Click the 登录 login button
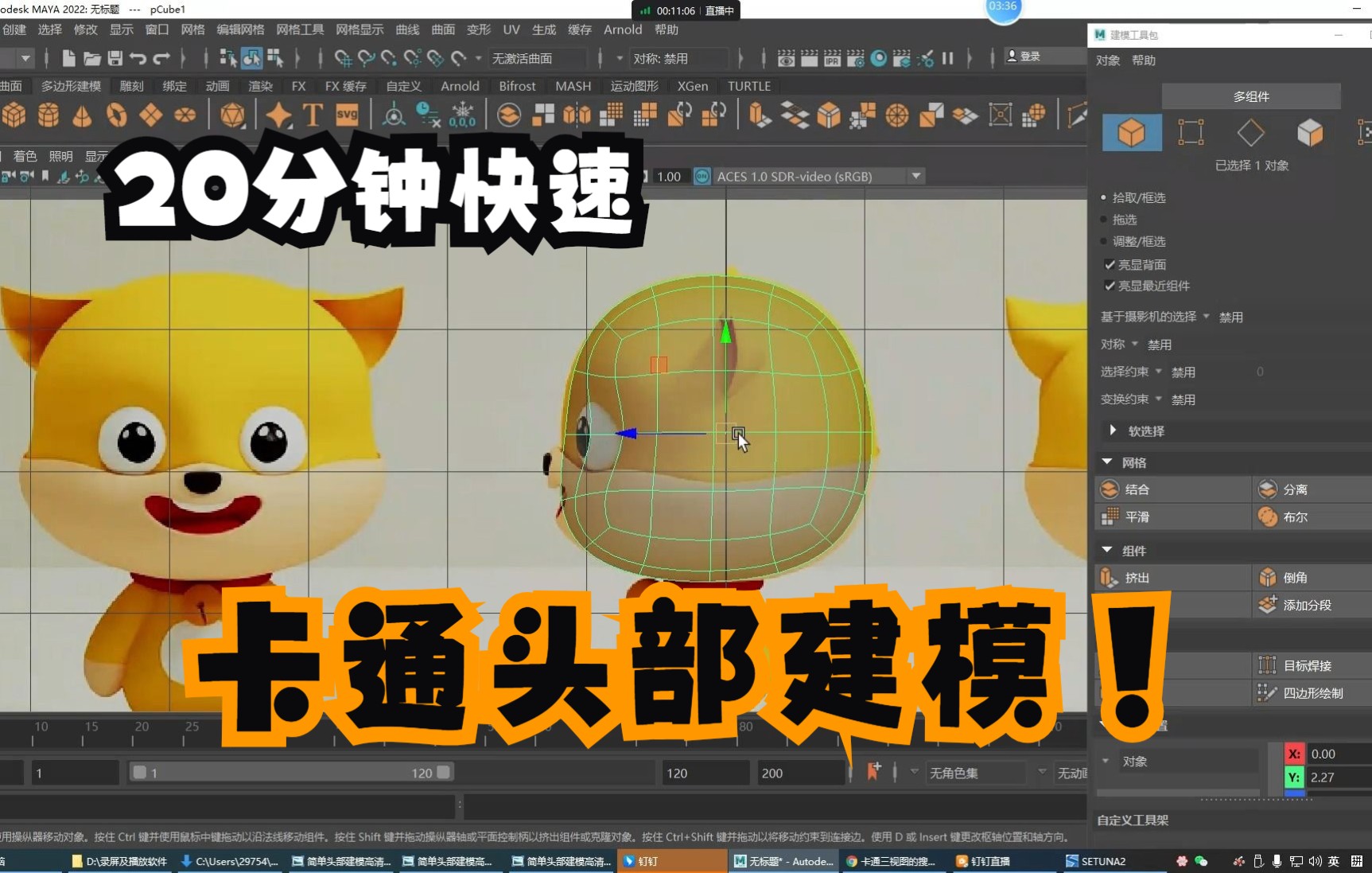1372x873 pixels. (1024, 55)
